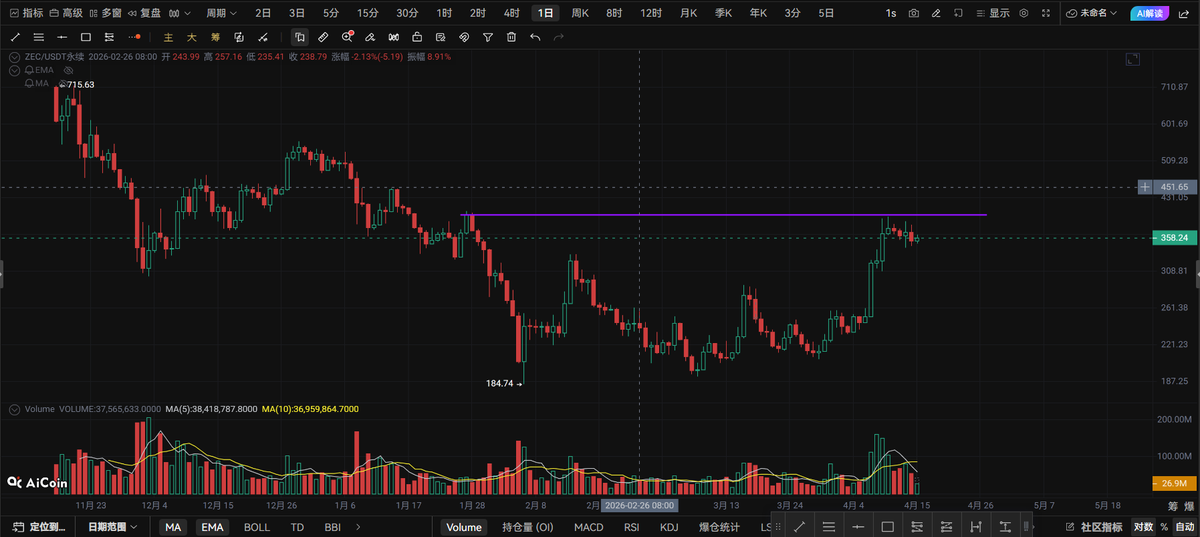Select the 1s tick interval
Image resolution: width=1200 pixels, height=537 pixels.
891,13
